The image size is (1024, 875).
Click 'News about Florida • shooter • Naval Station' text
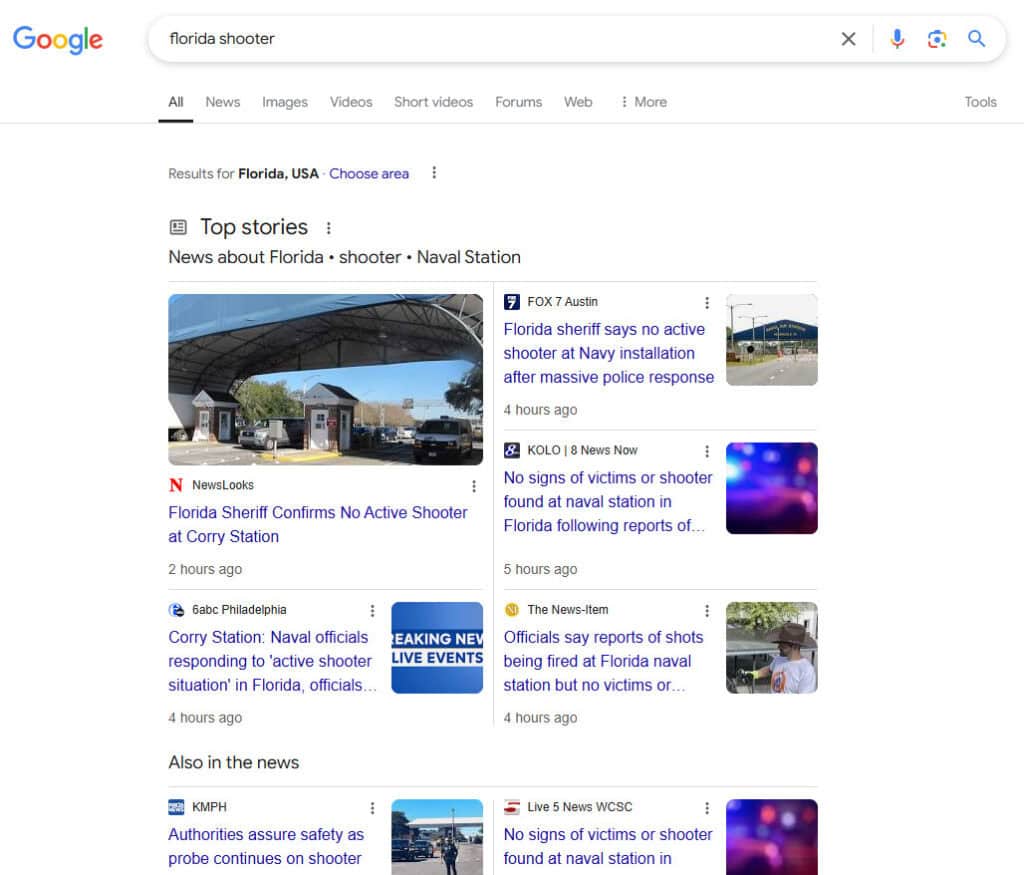click(344, 257)
